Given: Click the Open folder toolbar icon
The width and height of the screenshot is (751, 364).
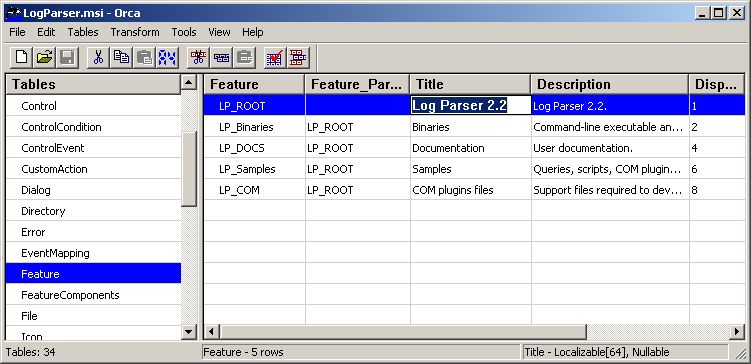Looking at the screenshot, I should coord(44,58).
